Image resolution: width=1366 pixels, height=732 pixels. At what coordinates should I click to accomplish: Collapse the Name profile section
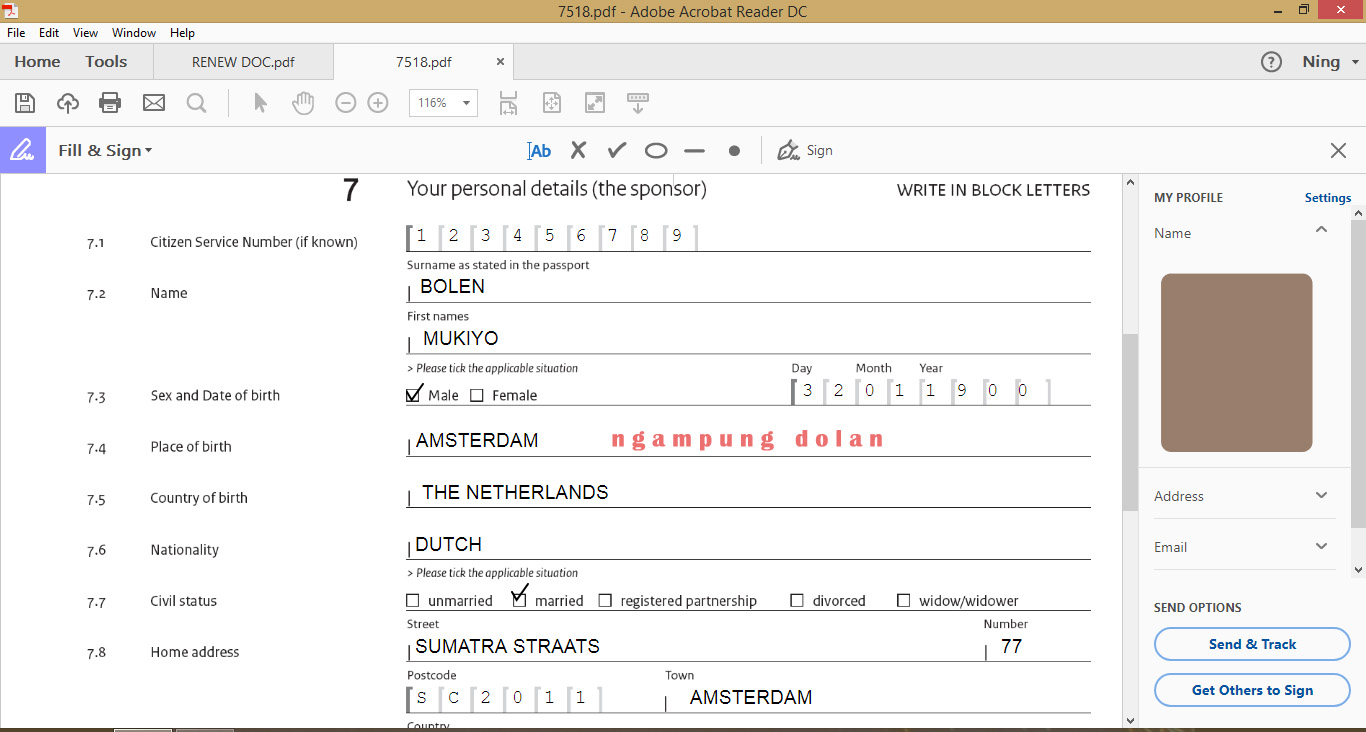pos(1321,230)
